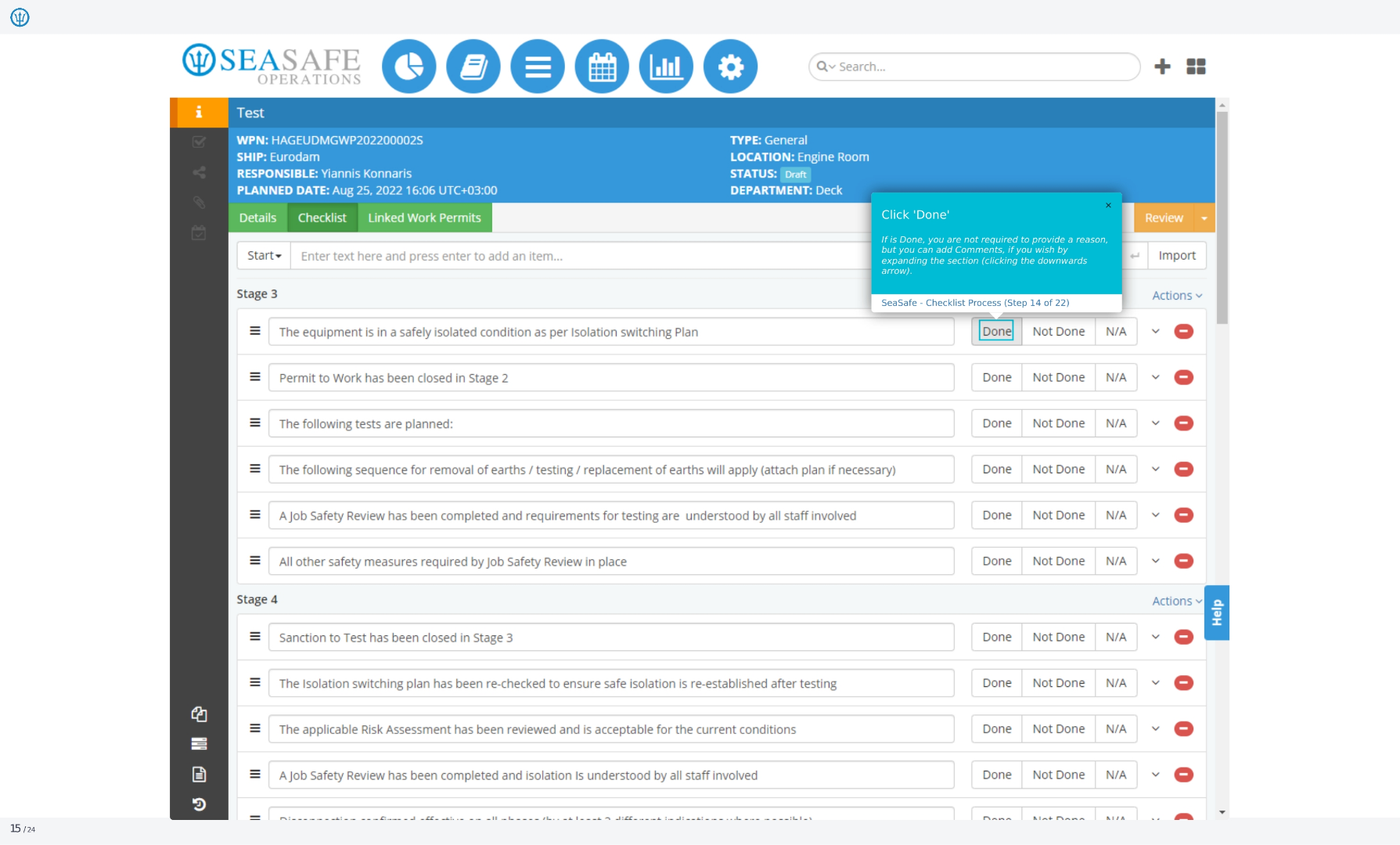Click the document page sidebar icon
Image resolution: width=1400 pixels, height=845 pixels.
pos(199,775)
